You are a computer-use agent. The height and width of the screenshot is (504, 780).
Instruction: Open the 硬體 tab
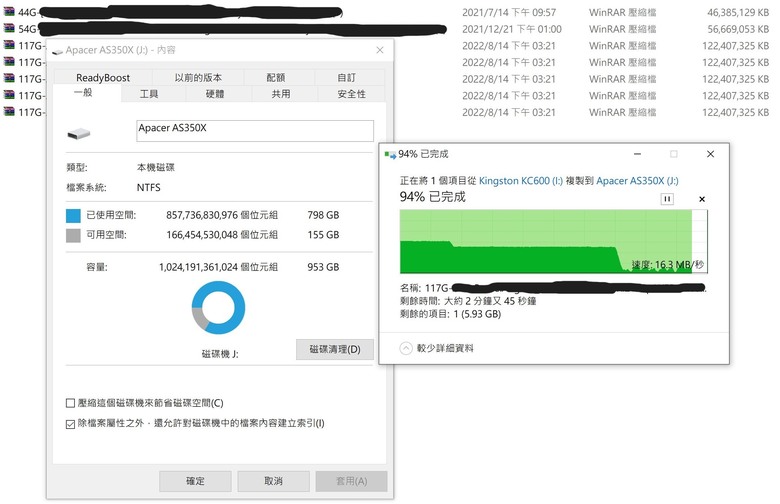(215, 94)
